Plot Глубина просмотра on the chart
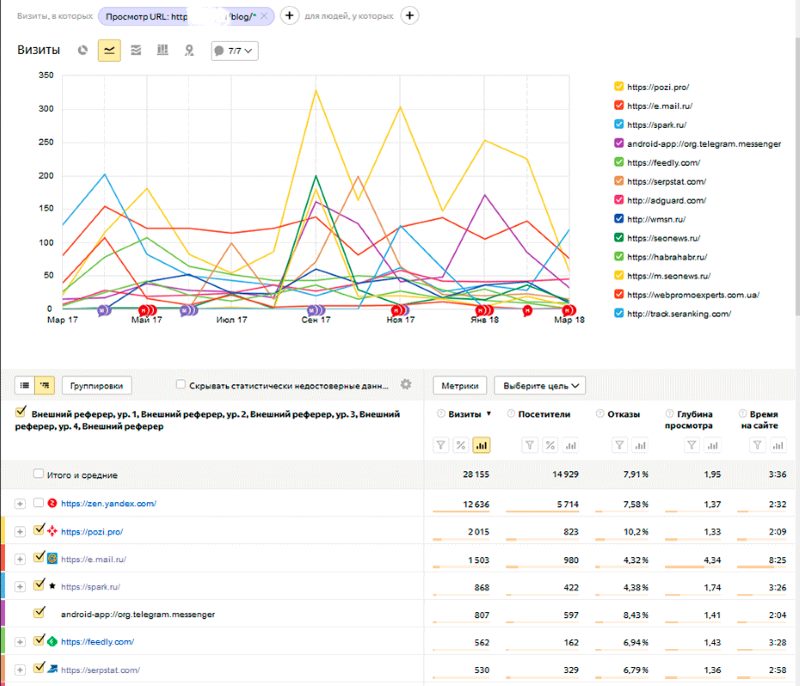800x686 pixels. pos(712,445)
